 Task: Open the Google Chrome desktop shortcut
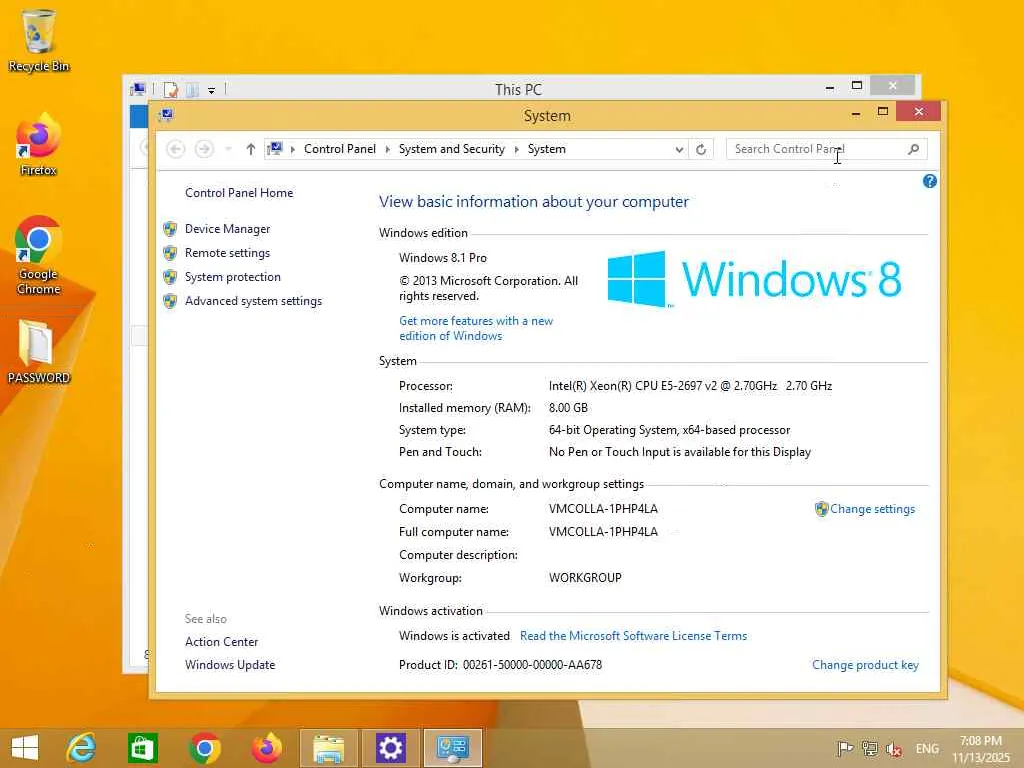39,255
